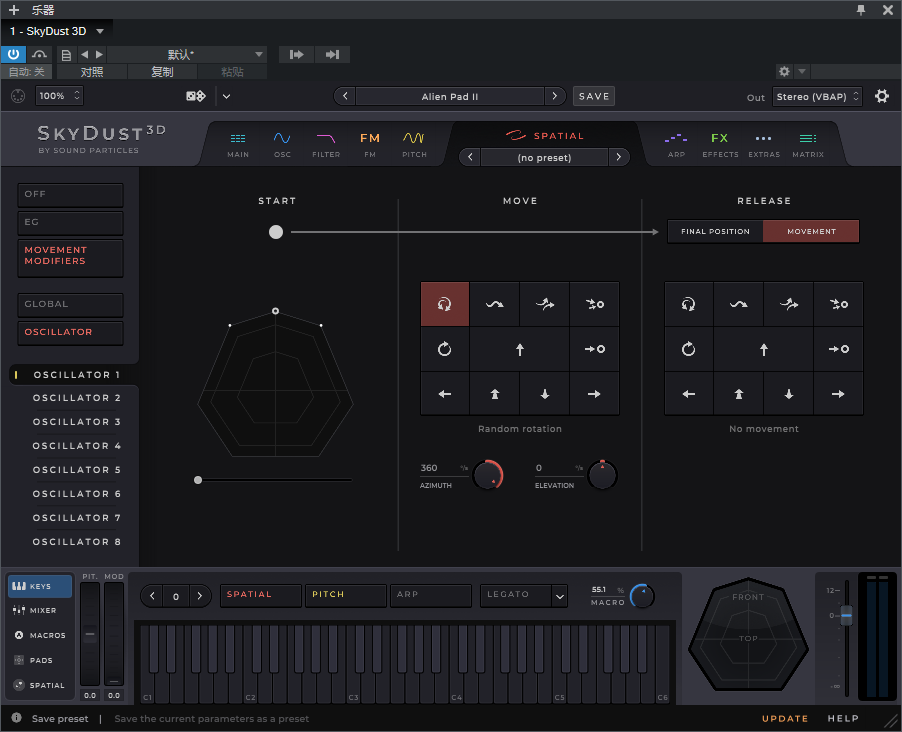Image resolution: width=902 pixels, height=732 pixels.
Task: Click bypass curve icon next to power
Action: tap(39, 55)
